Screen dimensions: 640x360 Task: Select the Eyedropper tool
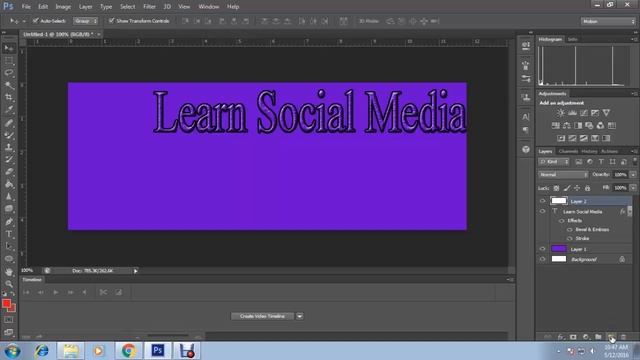click(9, 110)
